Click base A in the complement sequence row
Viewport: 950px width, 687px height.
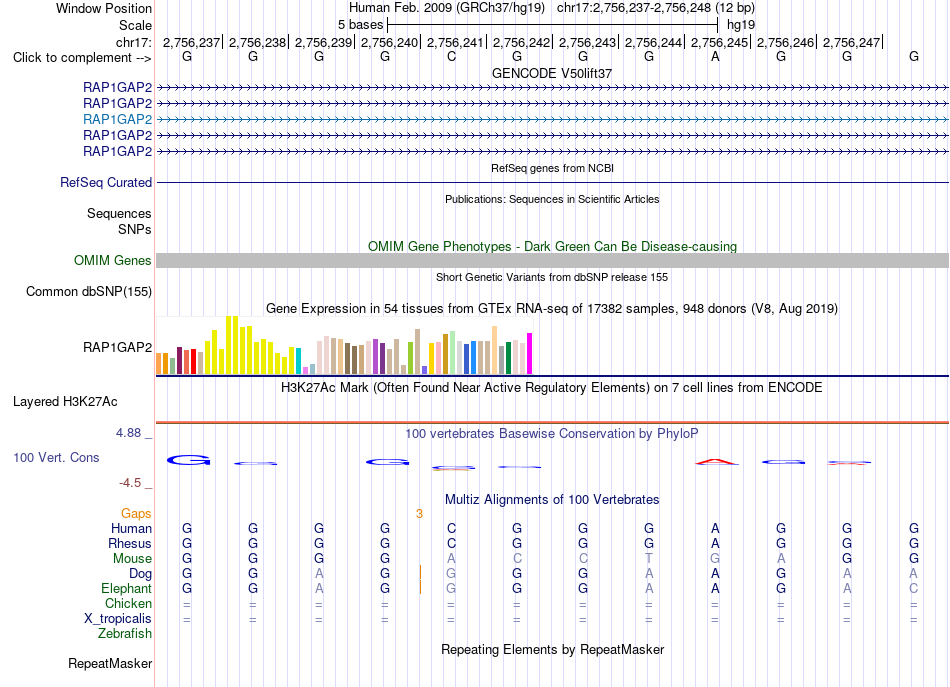[x=716, y=56]
